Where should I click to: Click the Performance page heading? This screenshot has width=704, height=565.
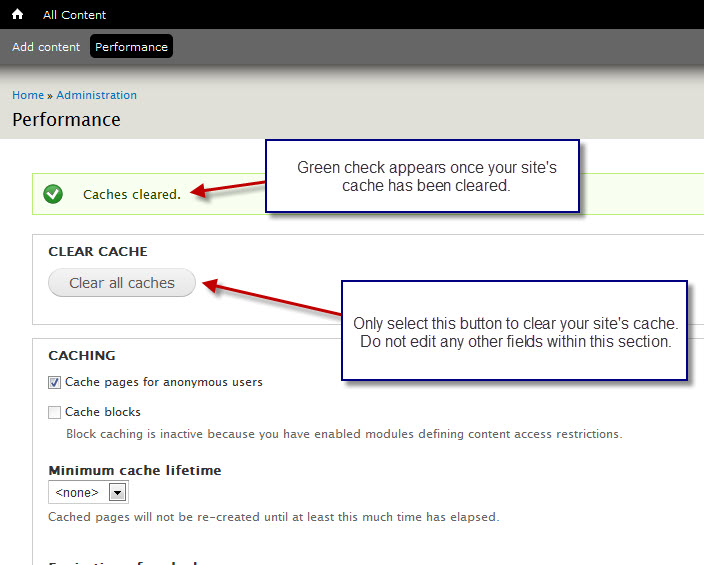click(x=66, y=120)
